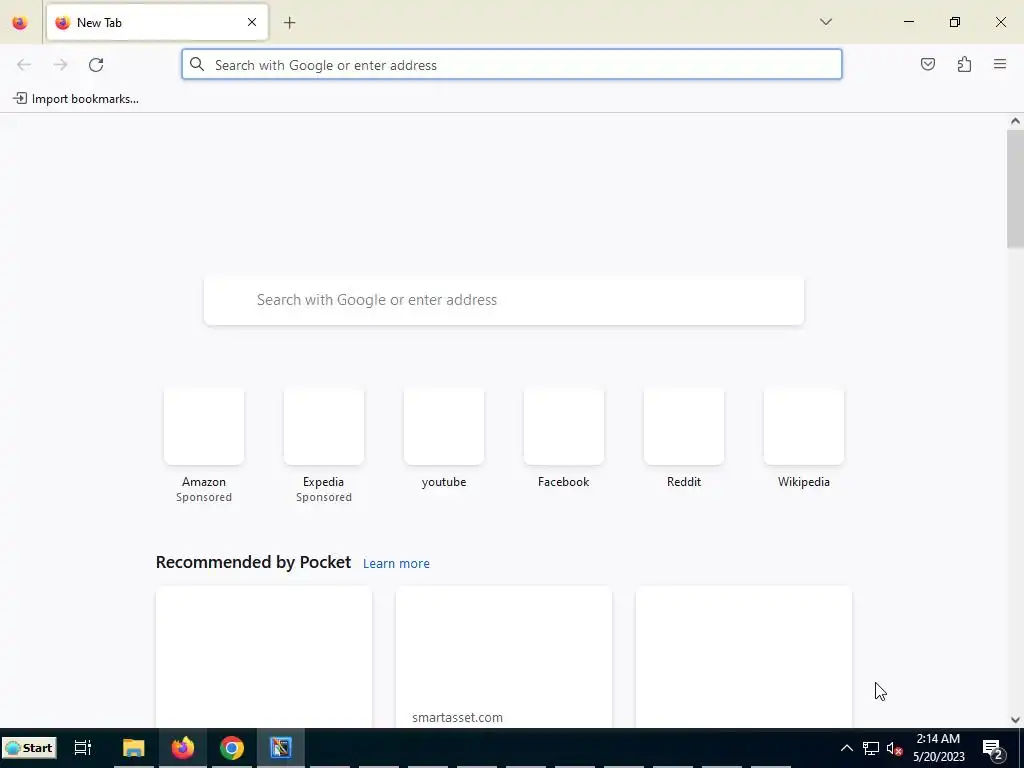Focus the URL address bar
1024x768 pixels.
click(x=512, y=65)
